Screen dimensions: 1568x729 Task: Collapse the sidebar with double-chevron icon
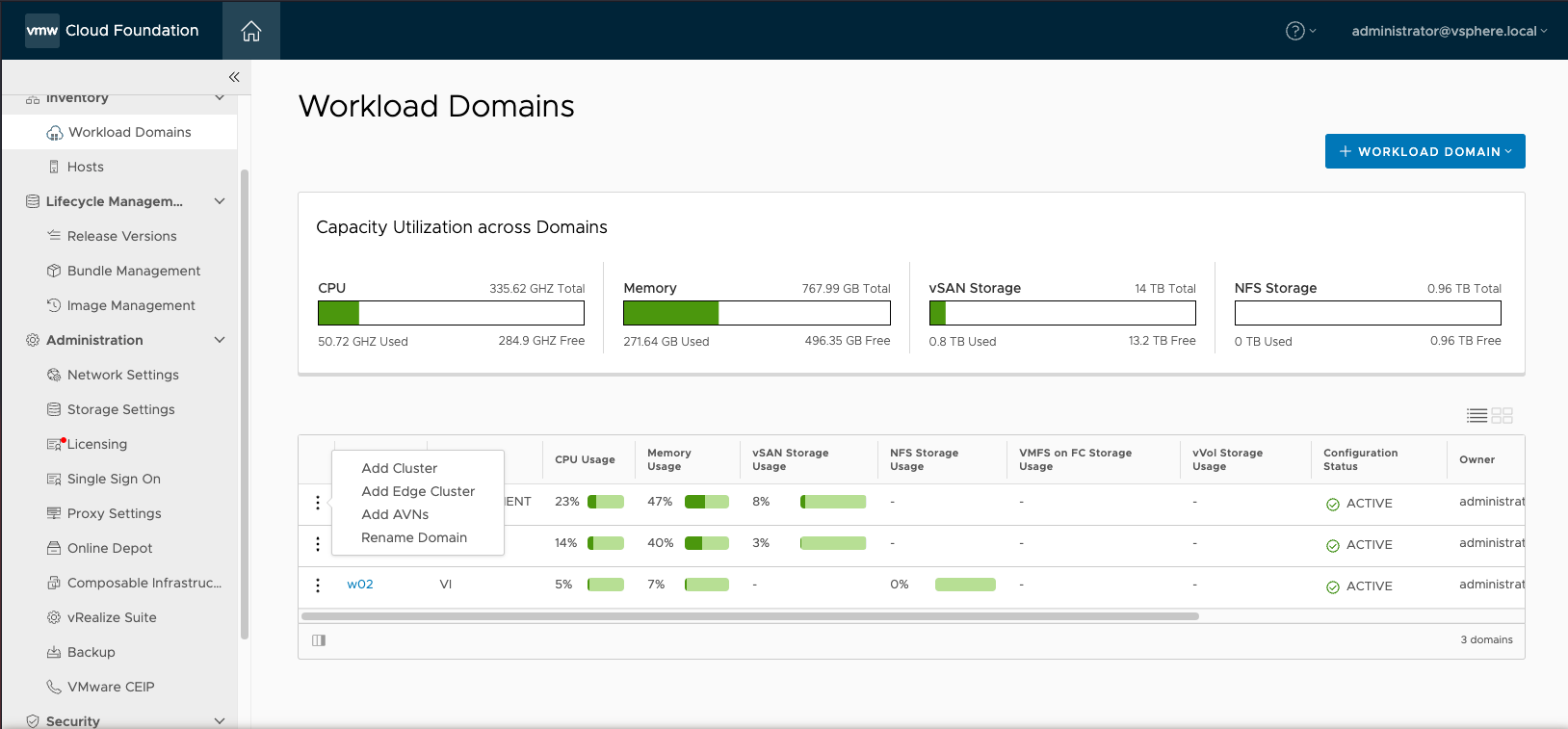(x=234, y=77)
